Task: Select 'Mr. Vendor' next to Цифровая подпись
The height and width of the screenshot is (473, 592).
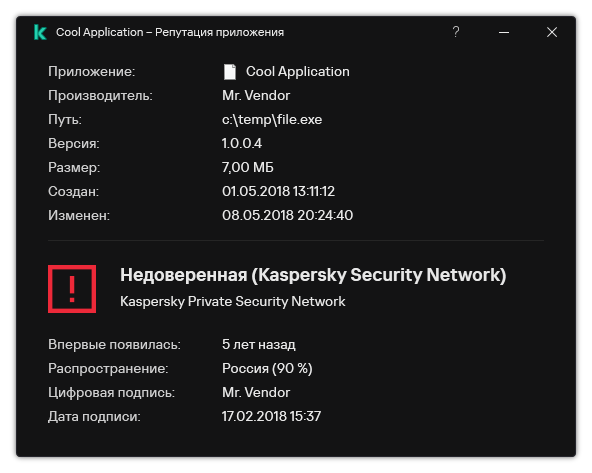Action: coord(256,393)
